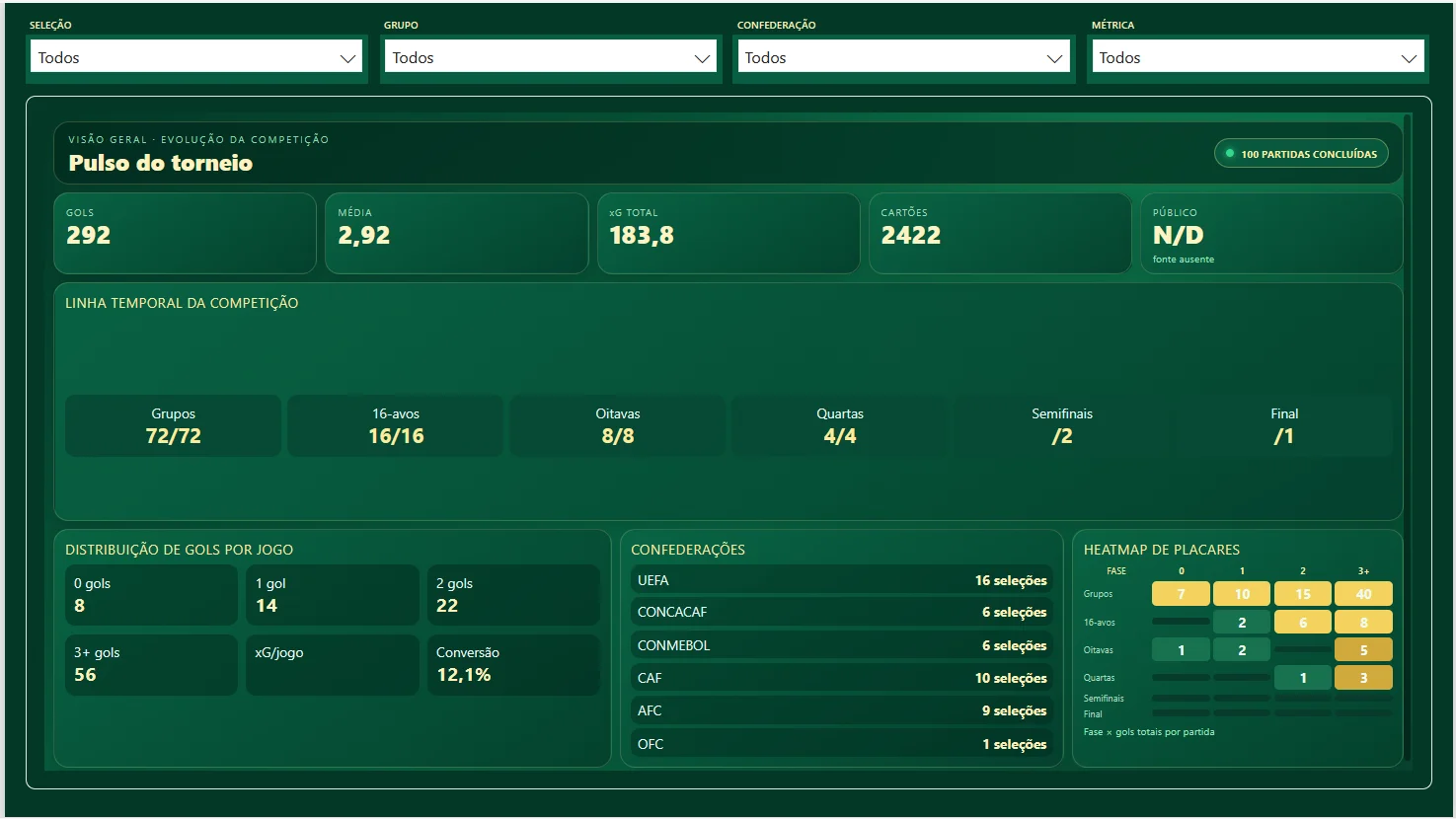The height and width of the screenshot is (819, 1456).
Task: Select the xG/jogo tile
Action: coord(333,665)
